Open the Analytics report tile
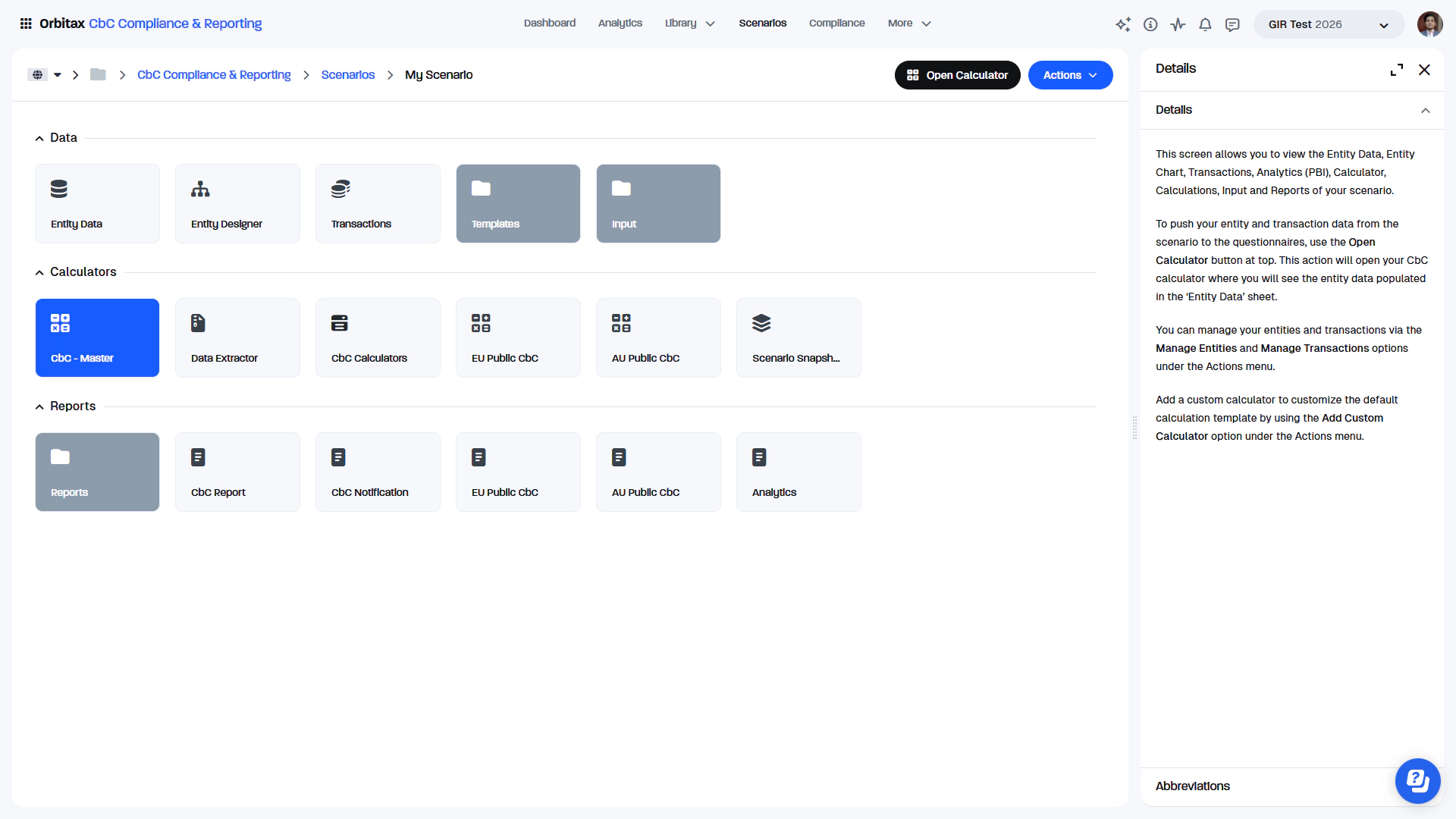 (799, 472)
